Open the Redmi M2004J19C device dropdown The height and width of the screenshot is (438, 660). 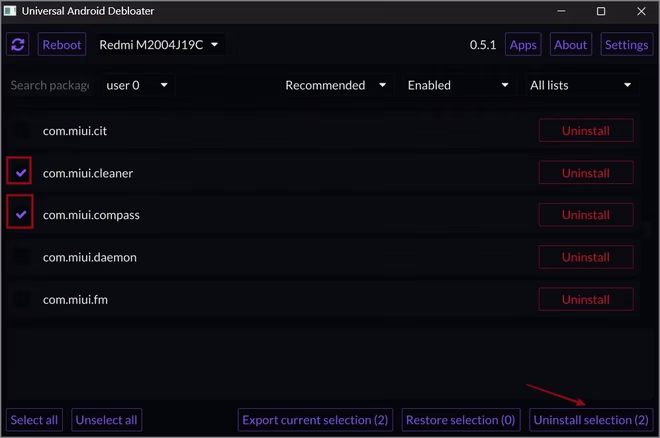[x=159, y=45]
